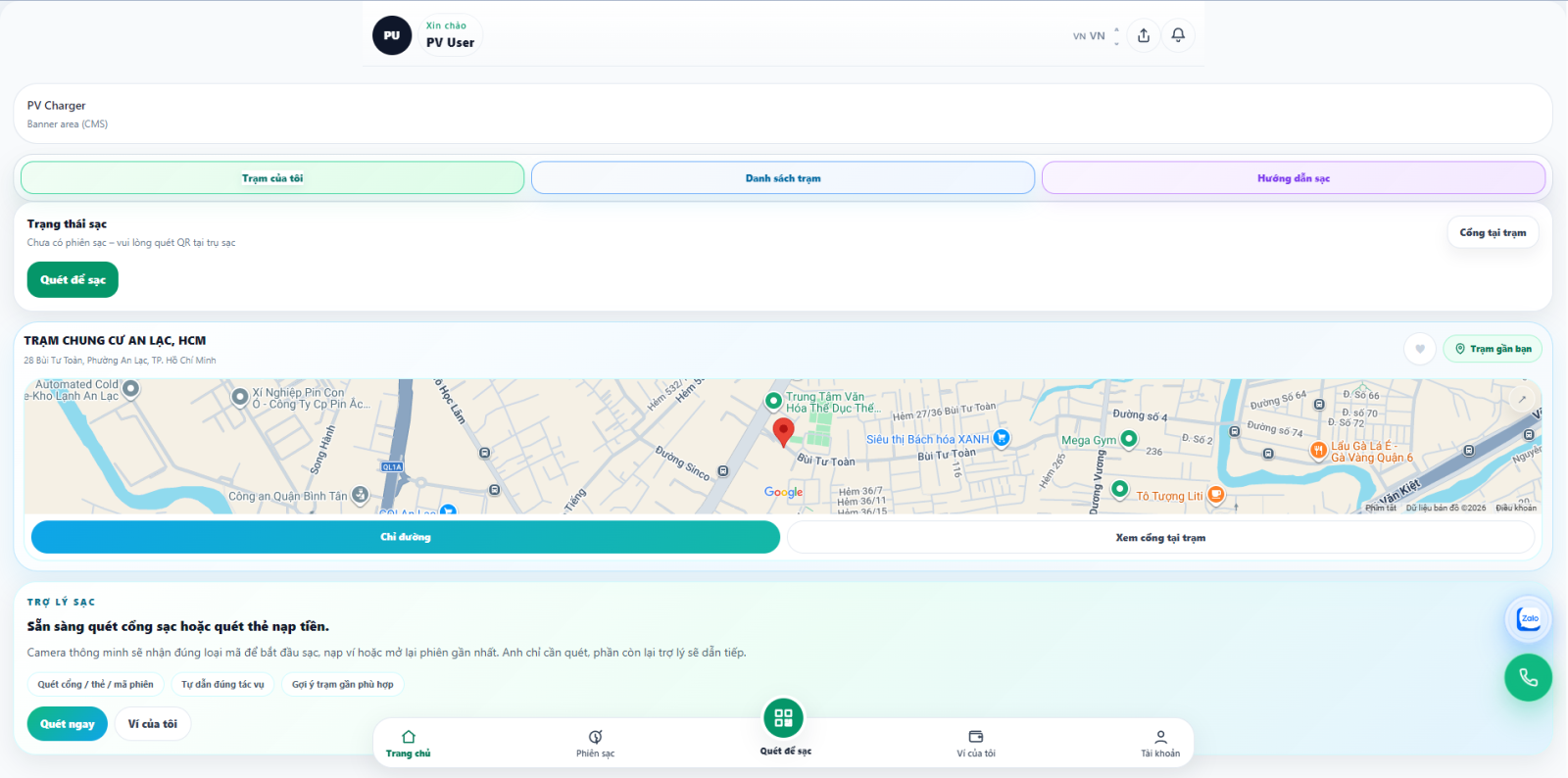The width and height of the screenshot is (1568, 778).
Task: Expand map fullscreen arrow icon
Action: [x=1522, y=399]
